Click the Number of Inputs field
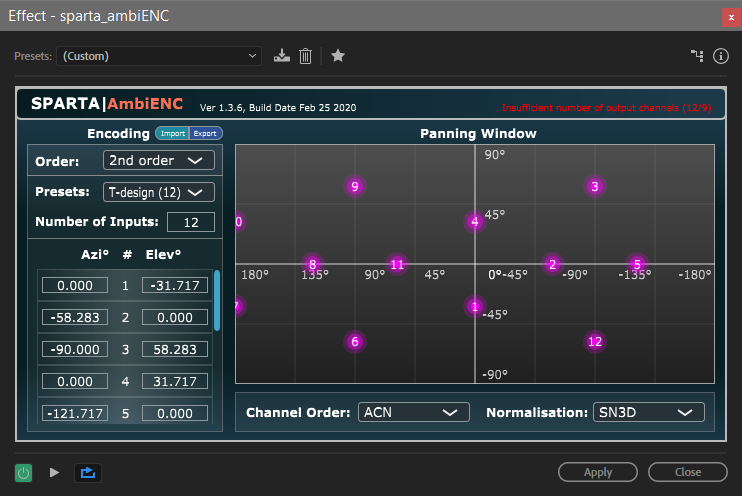This screenshot has height=496, width=742. pyautogui.click(x=191, y=222)
